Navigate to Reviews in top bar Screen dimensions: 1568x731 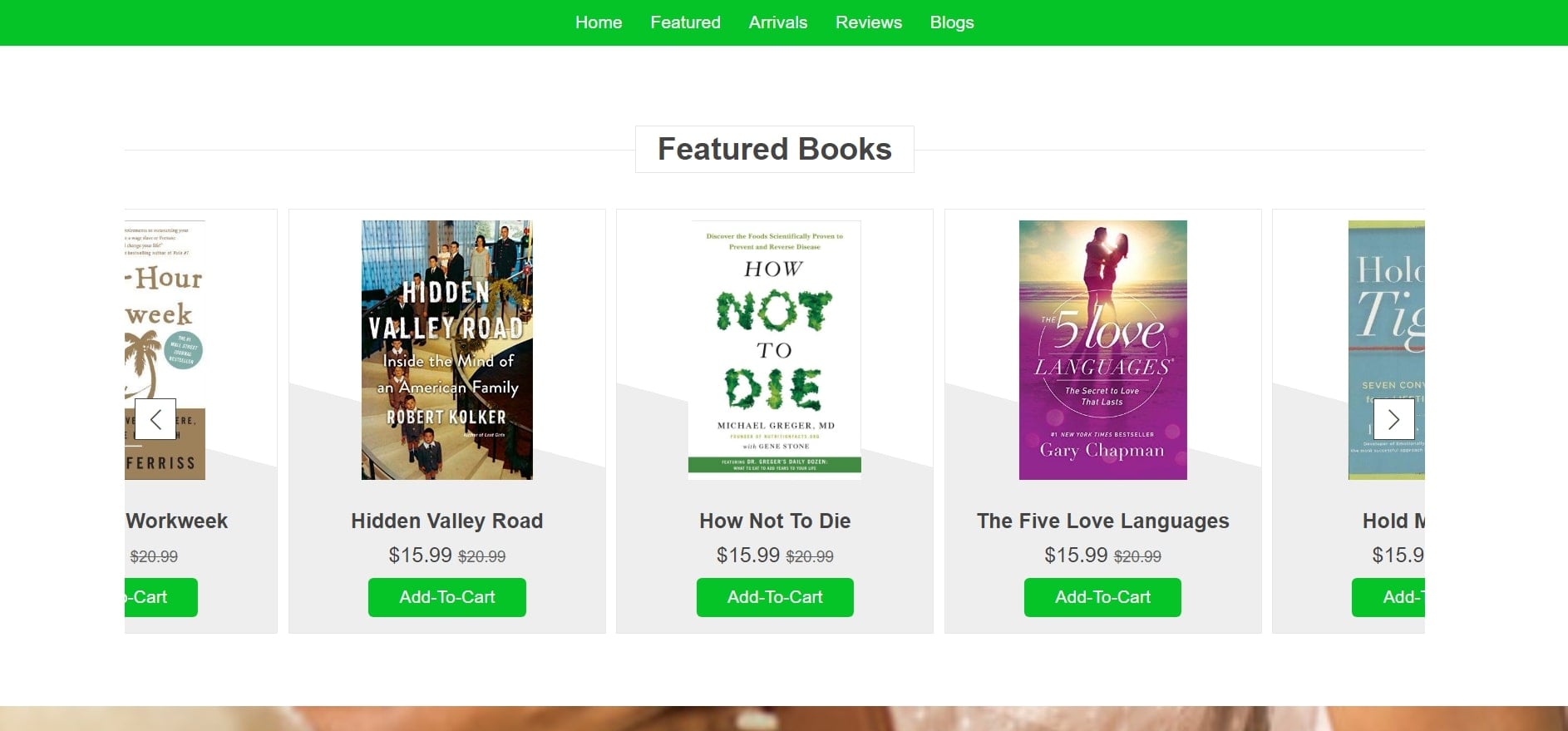(868, 22)
